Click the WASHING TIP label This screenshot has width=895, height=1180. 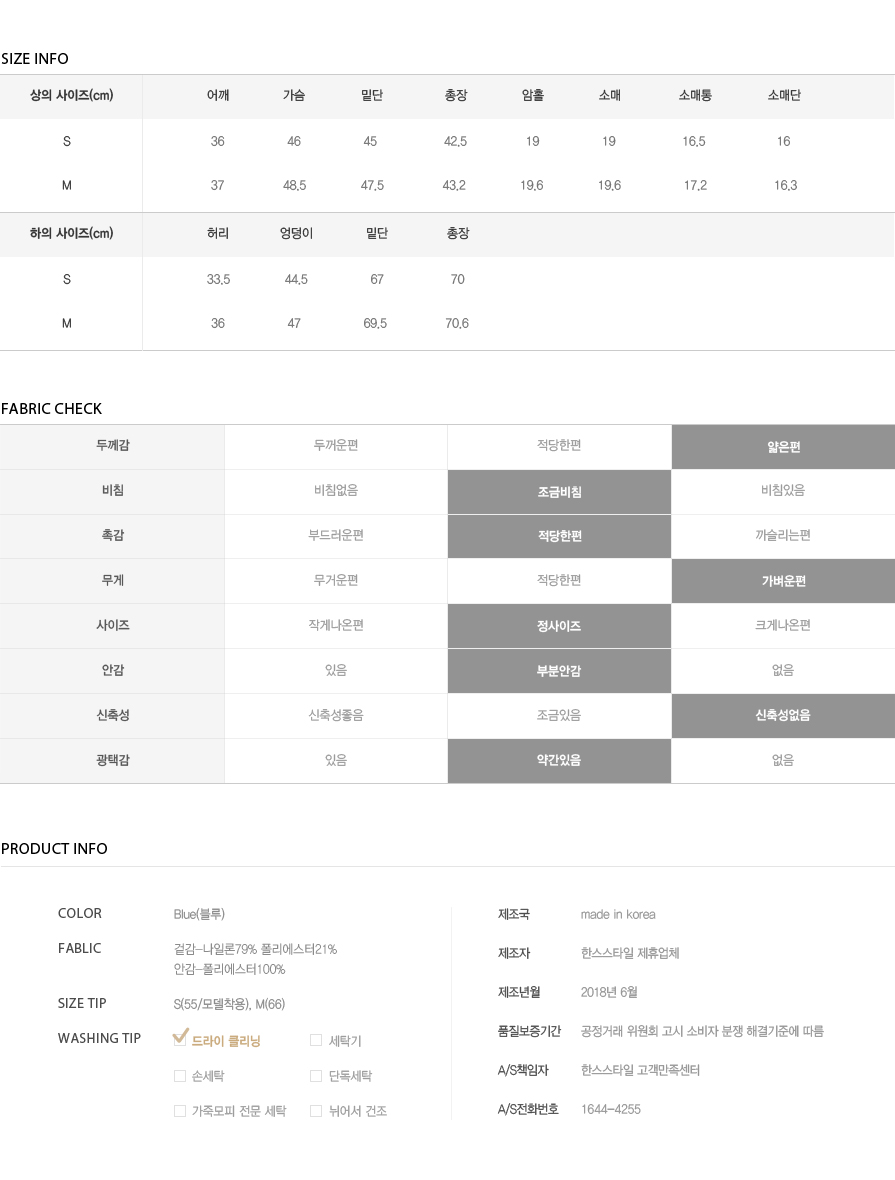(x=99, y=1039)
